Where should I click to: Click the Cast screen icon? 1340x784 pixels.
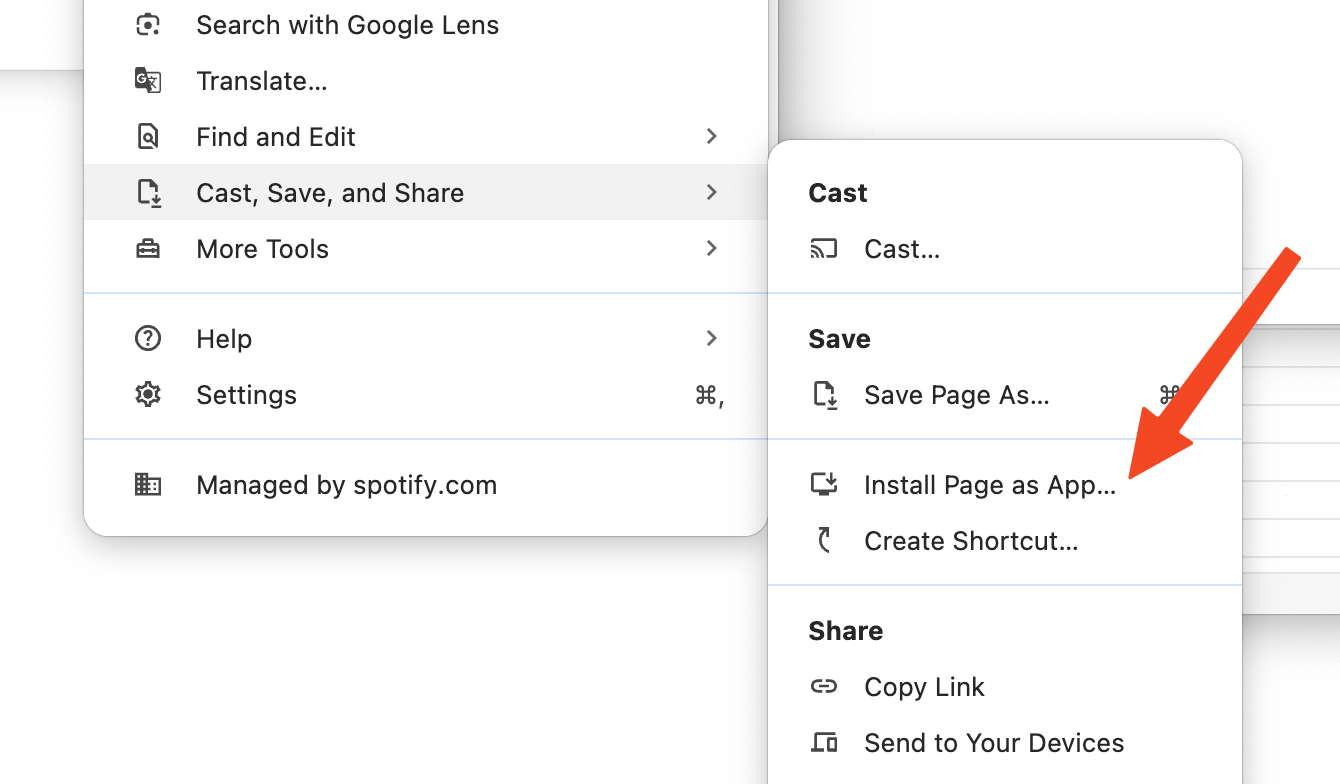(823, 249)
